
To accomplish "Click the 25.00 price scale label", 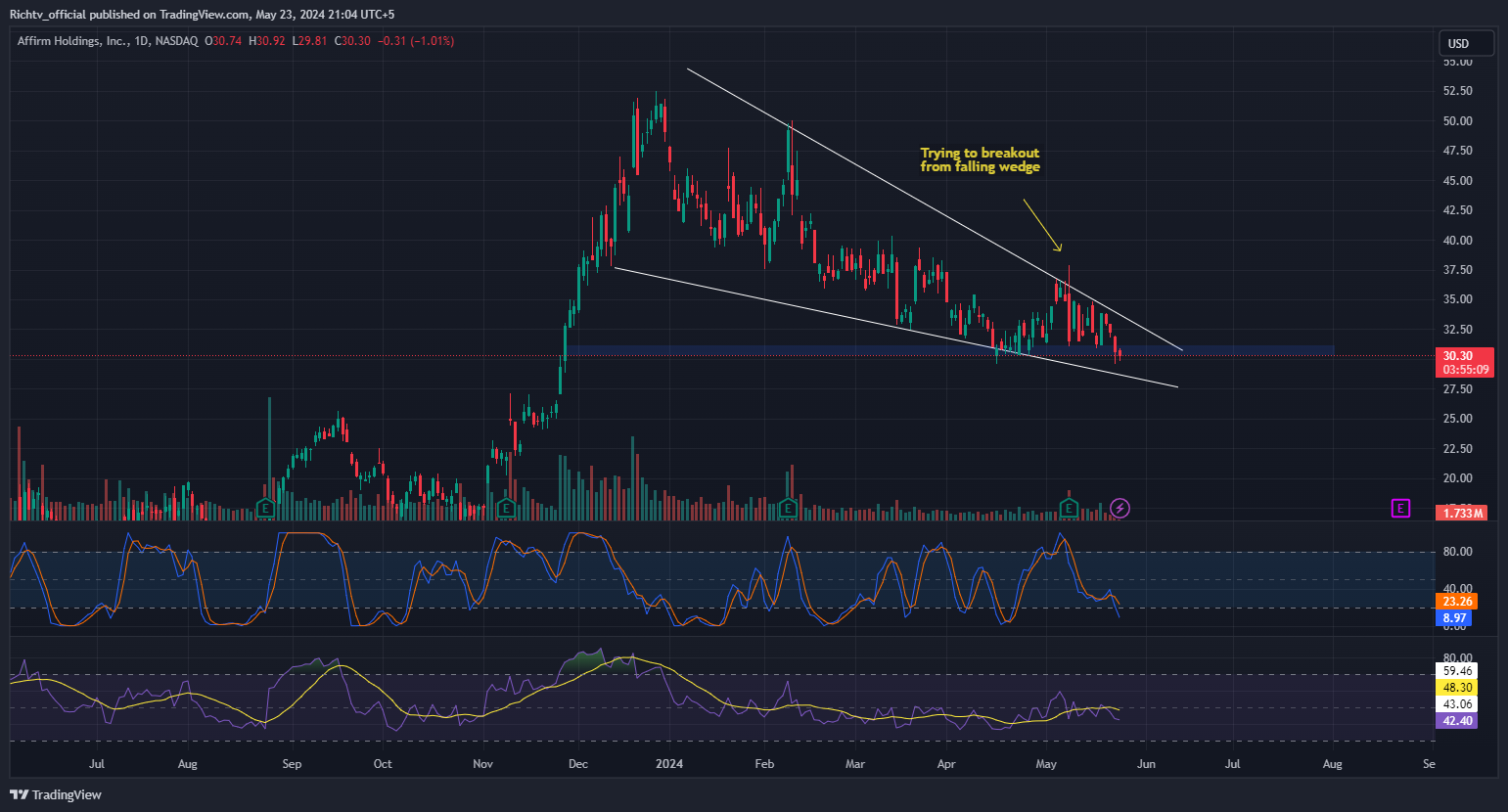I will [1457, 419].
